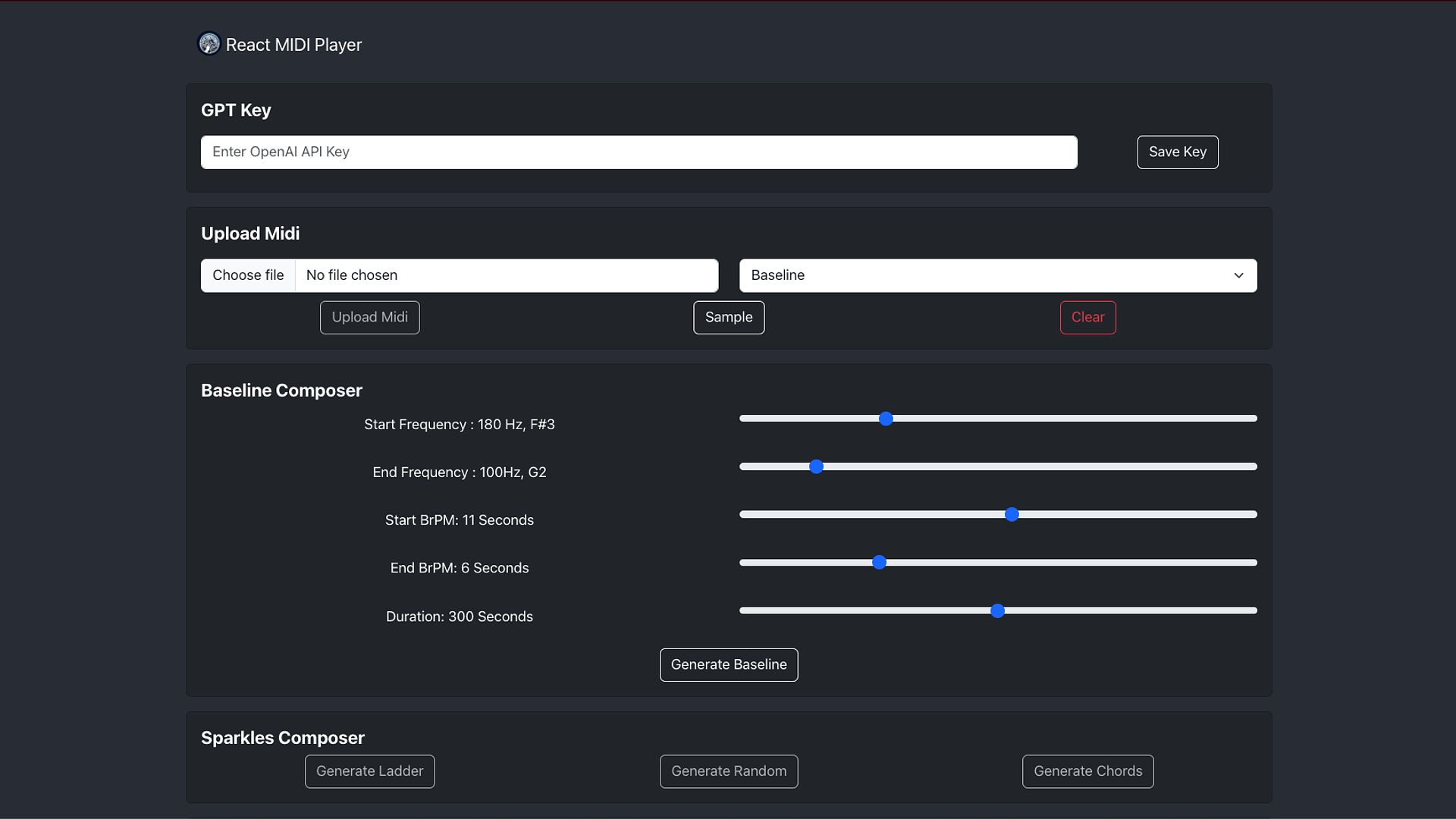Click the React MIDI Player logo icon

209,44
